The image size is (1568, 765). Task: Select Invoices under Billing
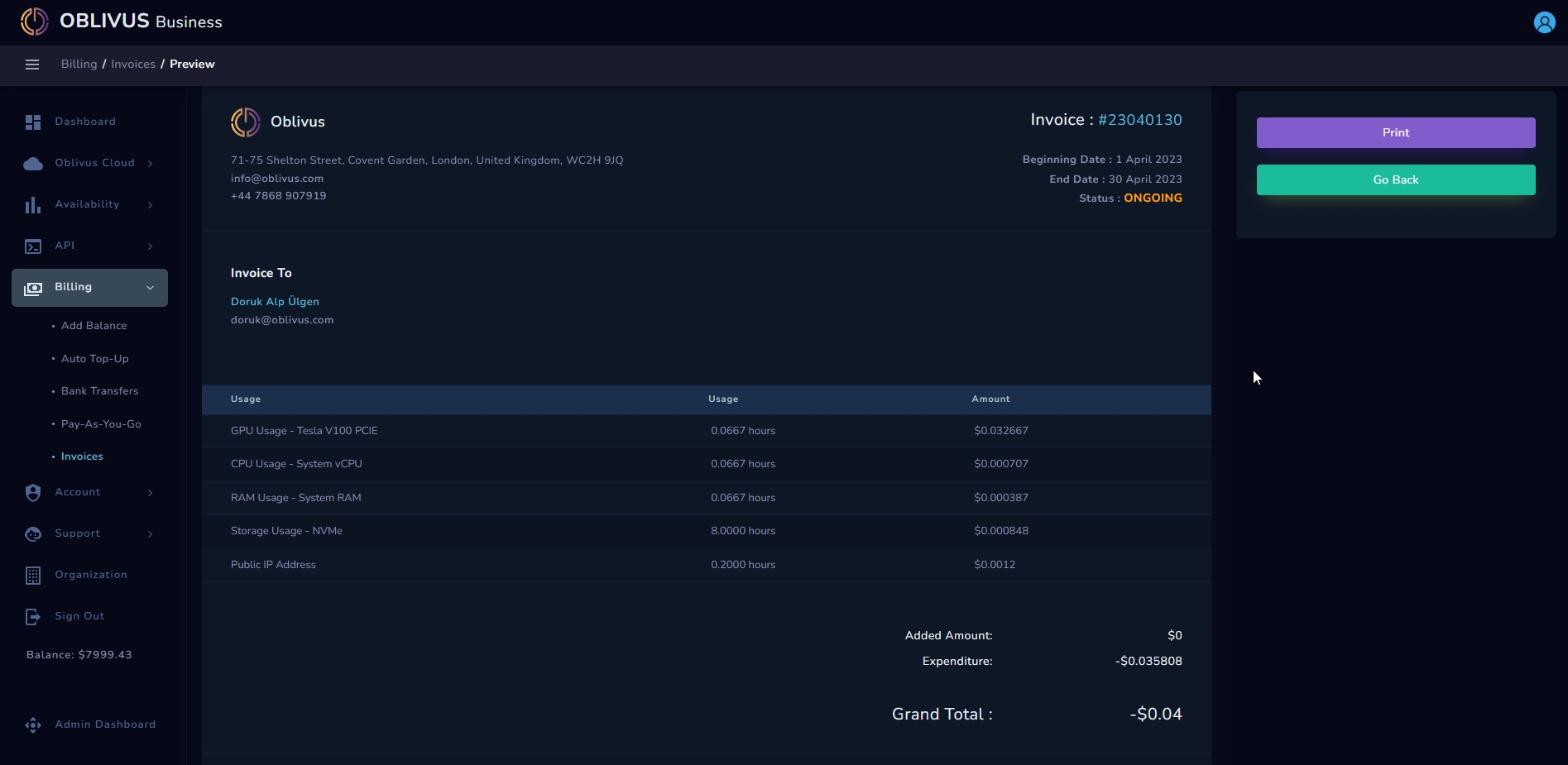(x=82, y=457)
